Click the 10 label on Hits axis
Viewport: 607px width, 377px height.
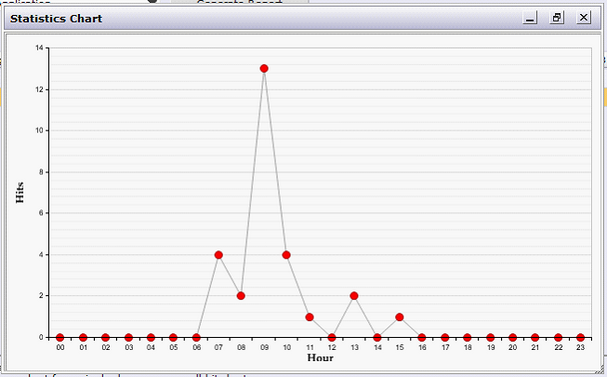click(39, 131)
